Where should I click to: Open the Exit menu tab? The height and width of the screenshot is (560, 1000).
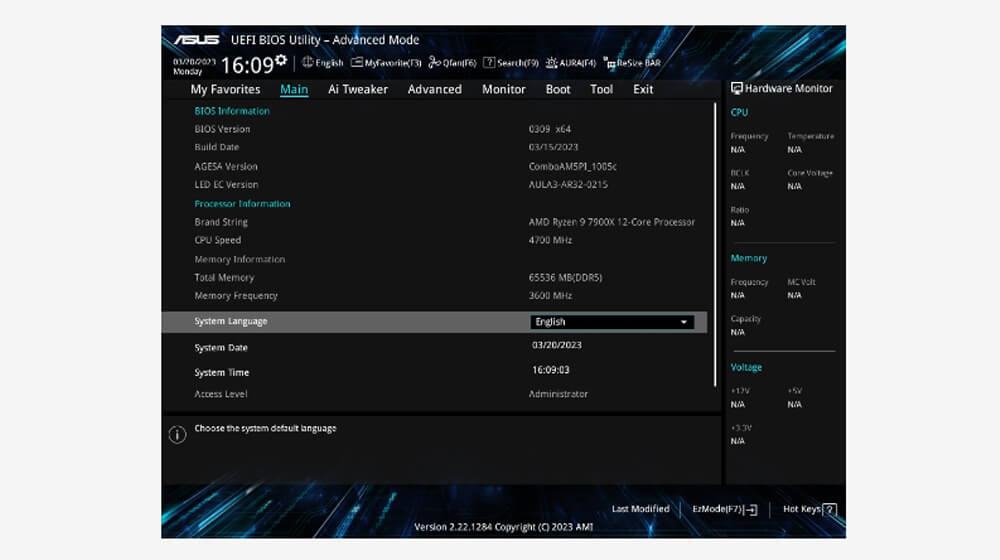[643, 89]
